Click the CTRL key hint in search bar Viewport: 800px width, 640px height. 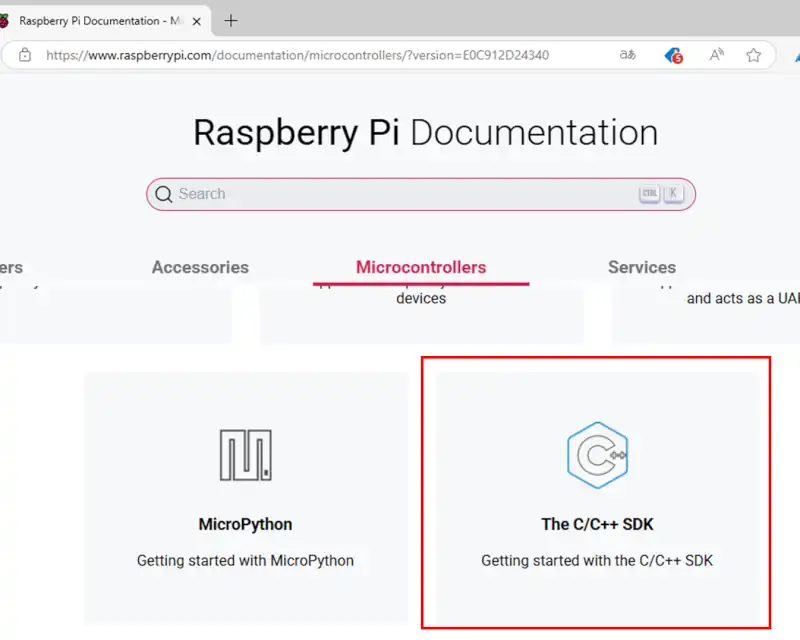pyautogui.click(x=649, y=193)
